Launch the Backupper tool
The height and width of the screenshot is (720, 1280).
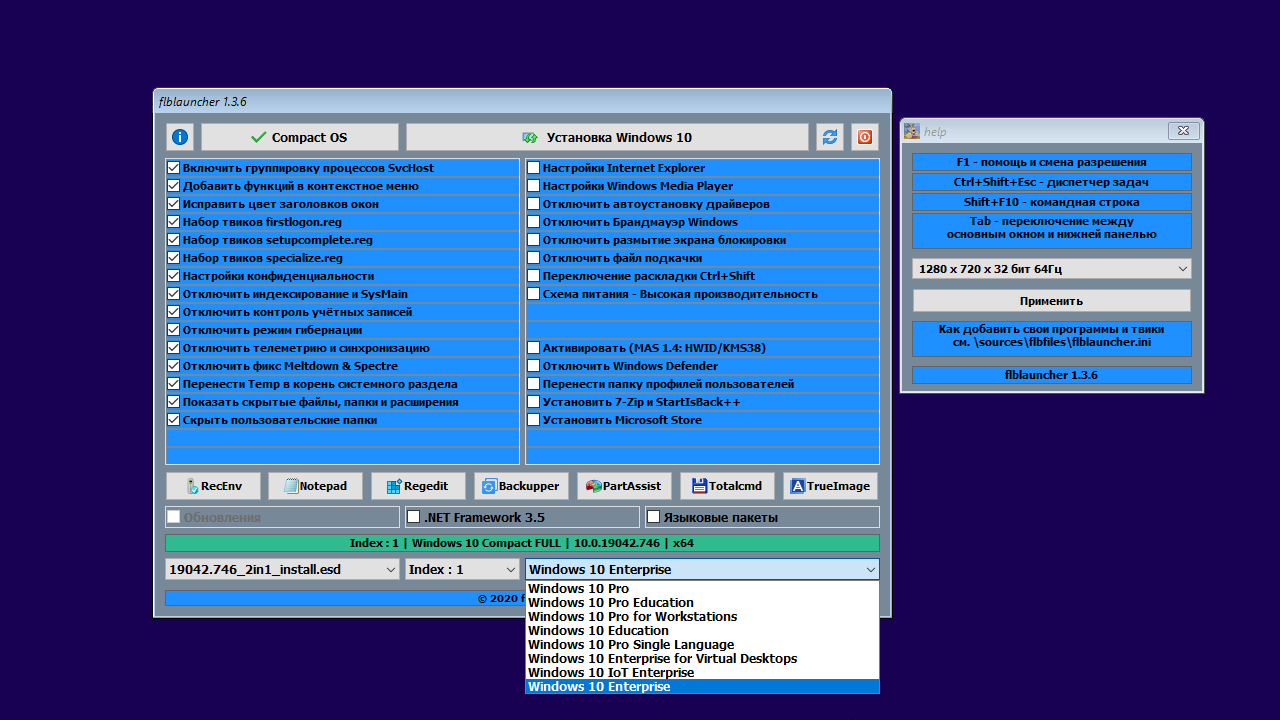tap(521, 486)
